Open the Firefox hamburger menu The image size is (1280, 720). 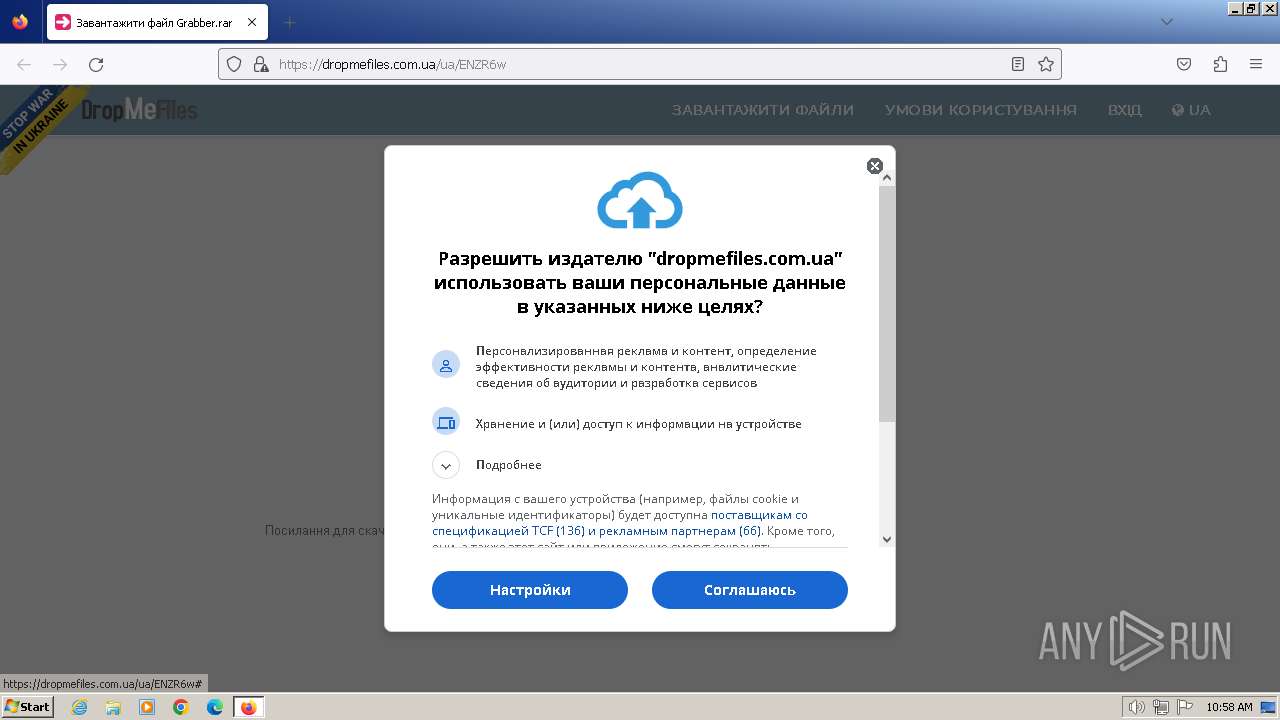pos(1256,64)
